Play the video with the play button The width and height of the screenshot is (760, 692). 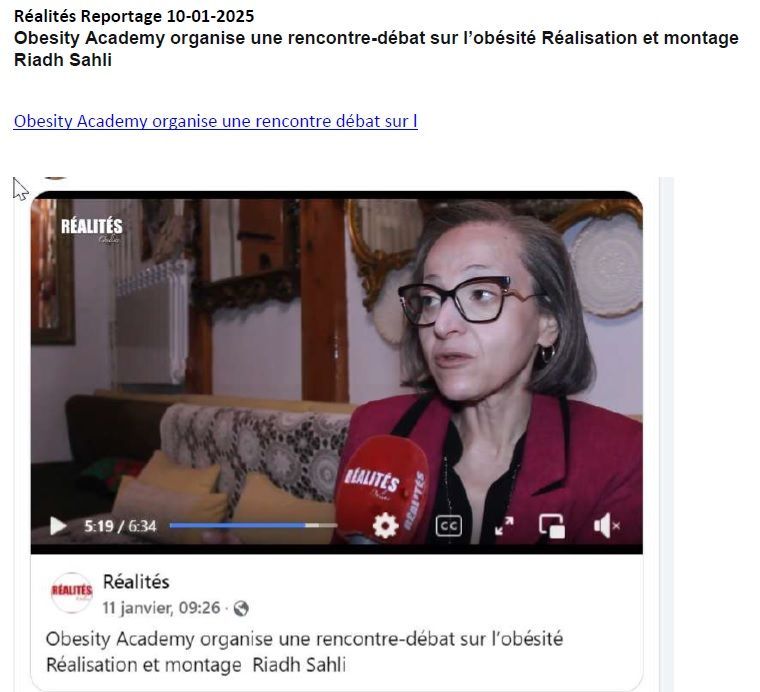click(58, 526)
